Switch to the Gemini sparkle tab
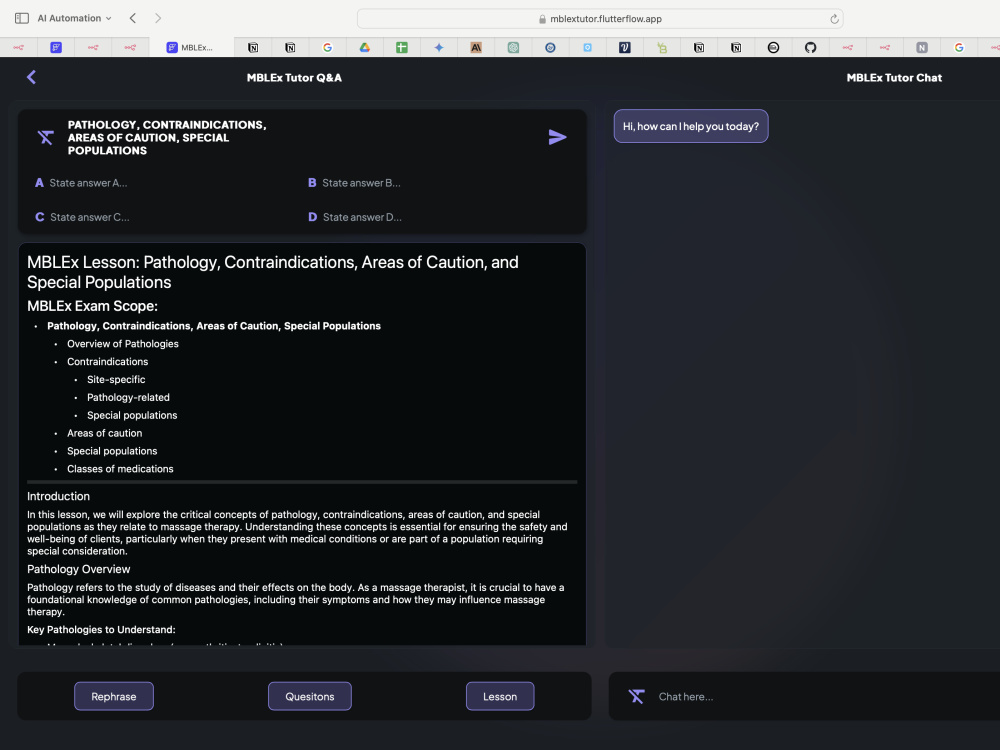Viewport: 1000px width, 750px height. 439,47
